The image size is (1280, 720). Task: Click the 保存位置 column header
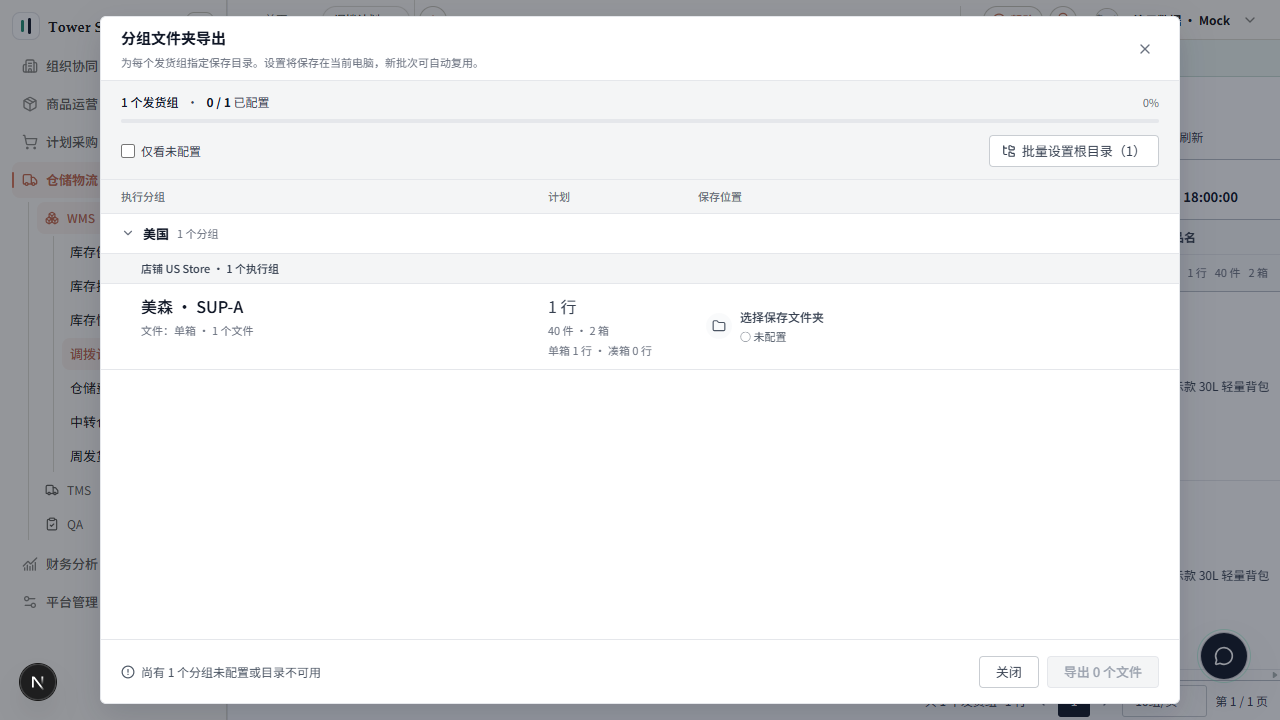click(x=720, y=197)
